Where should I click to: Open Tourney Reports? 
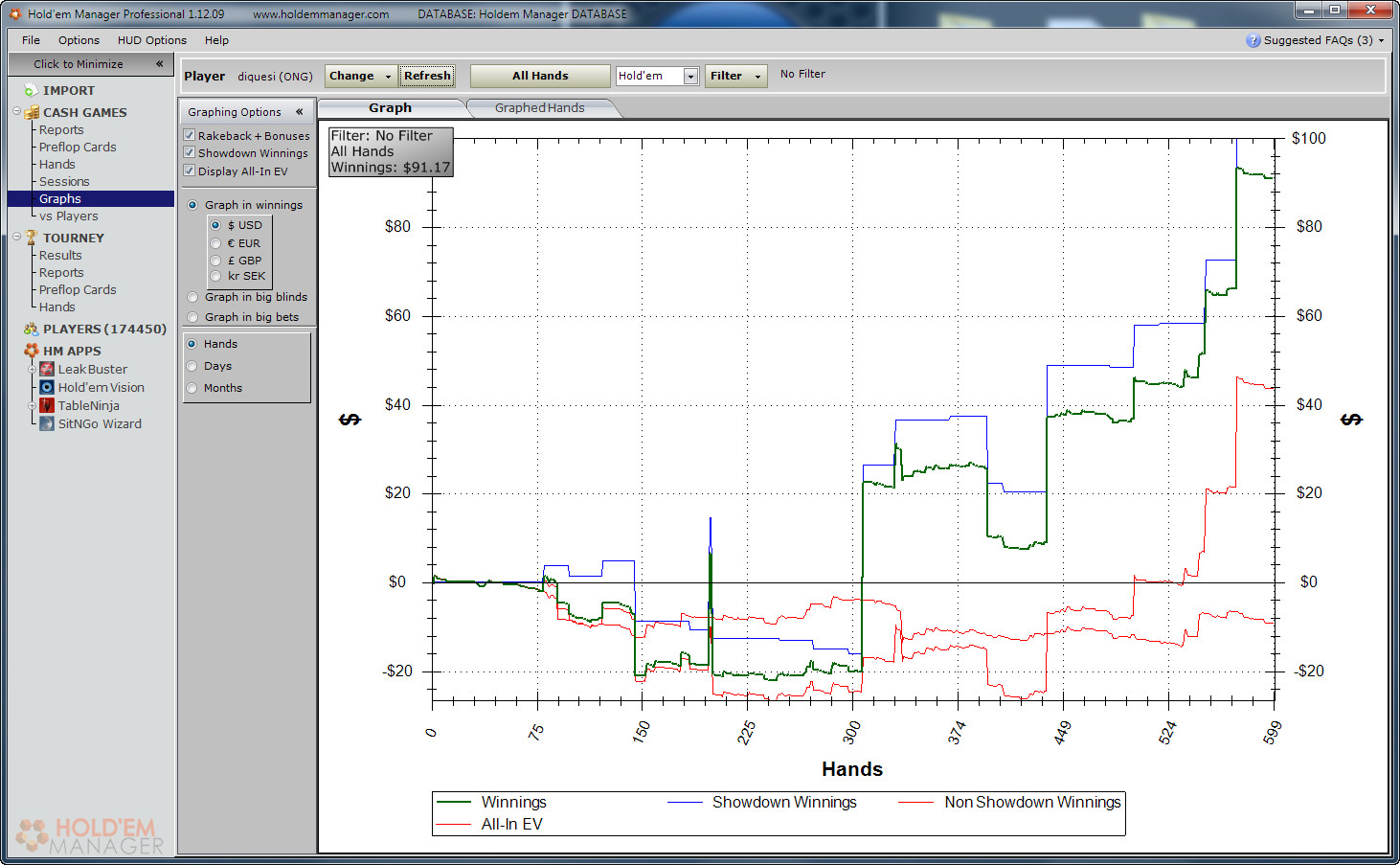pos(61,272)
